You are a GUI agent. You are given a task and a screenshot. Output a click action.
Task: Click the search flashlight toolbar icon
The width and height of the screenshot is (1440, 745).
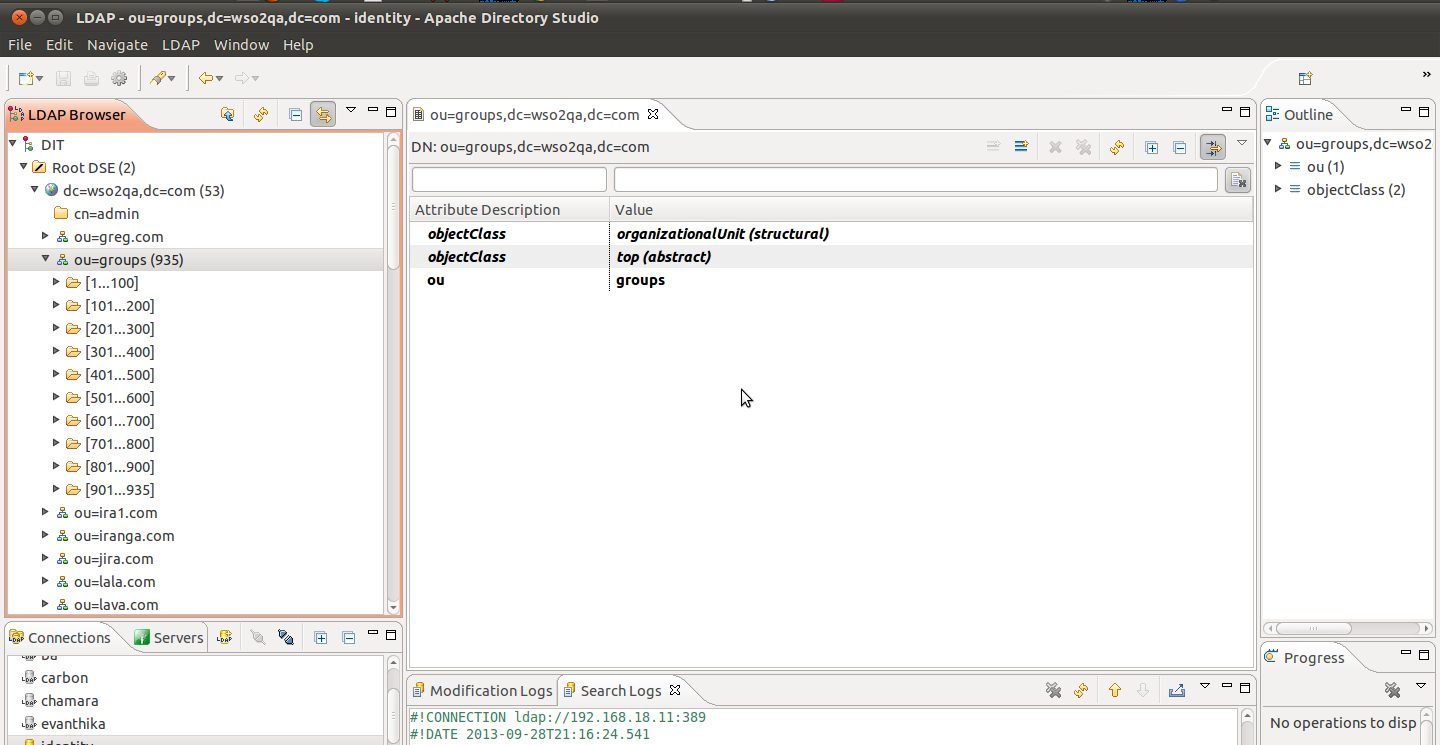coord(157,78)
